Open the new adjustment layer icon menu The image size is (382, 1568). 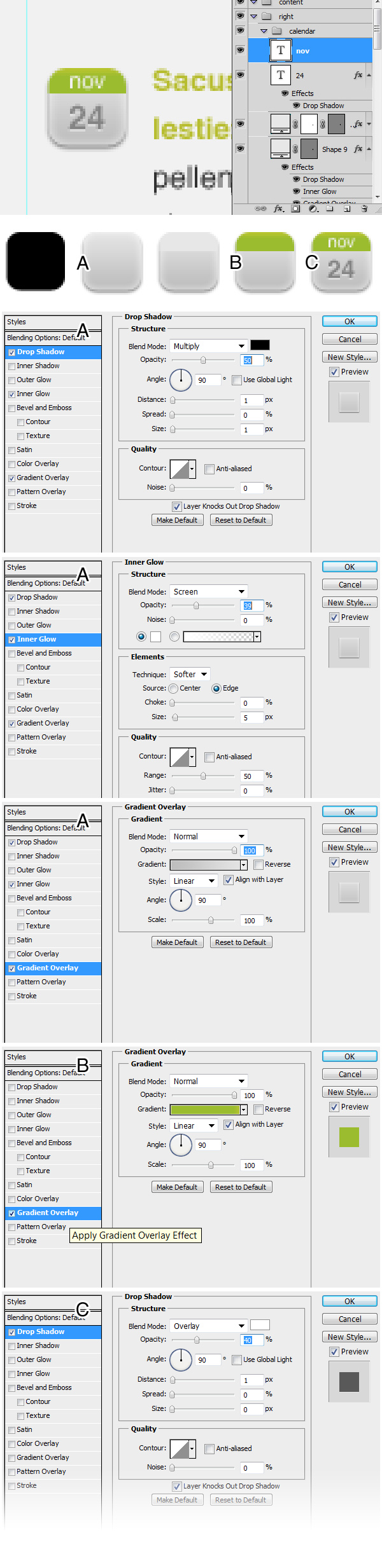pos(313,209)
